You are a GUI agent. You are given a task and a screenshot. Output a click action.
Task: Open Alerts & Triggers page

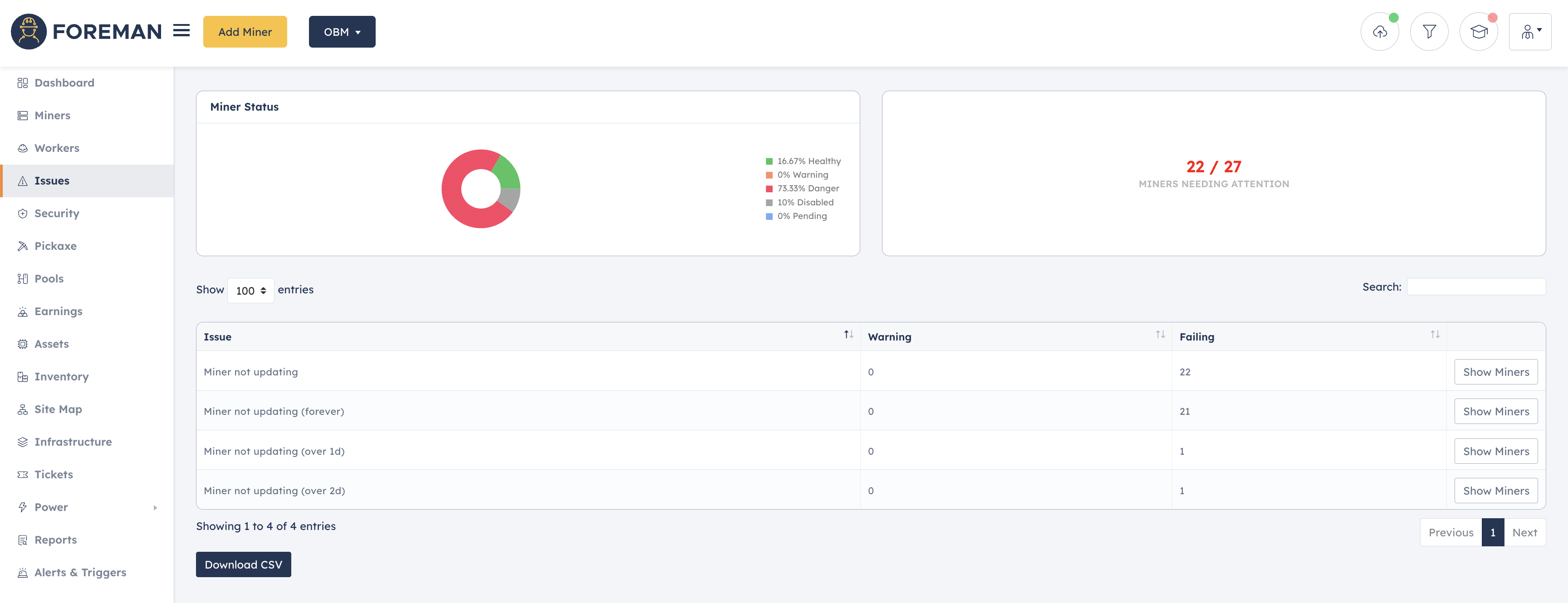(80, 573)
